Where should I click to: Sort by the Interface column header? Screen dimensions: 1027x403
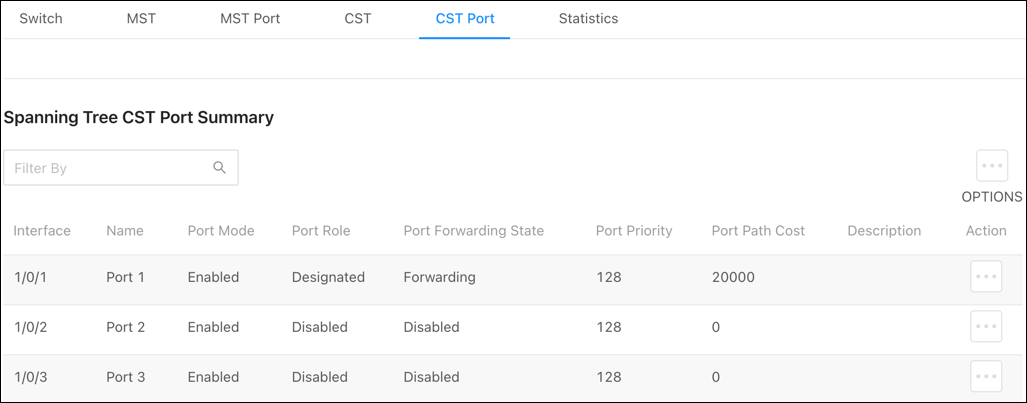[x=42, y=231]
